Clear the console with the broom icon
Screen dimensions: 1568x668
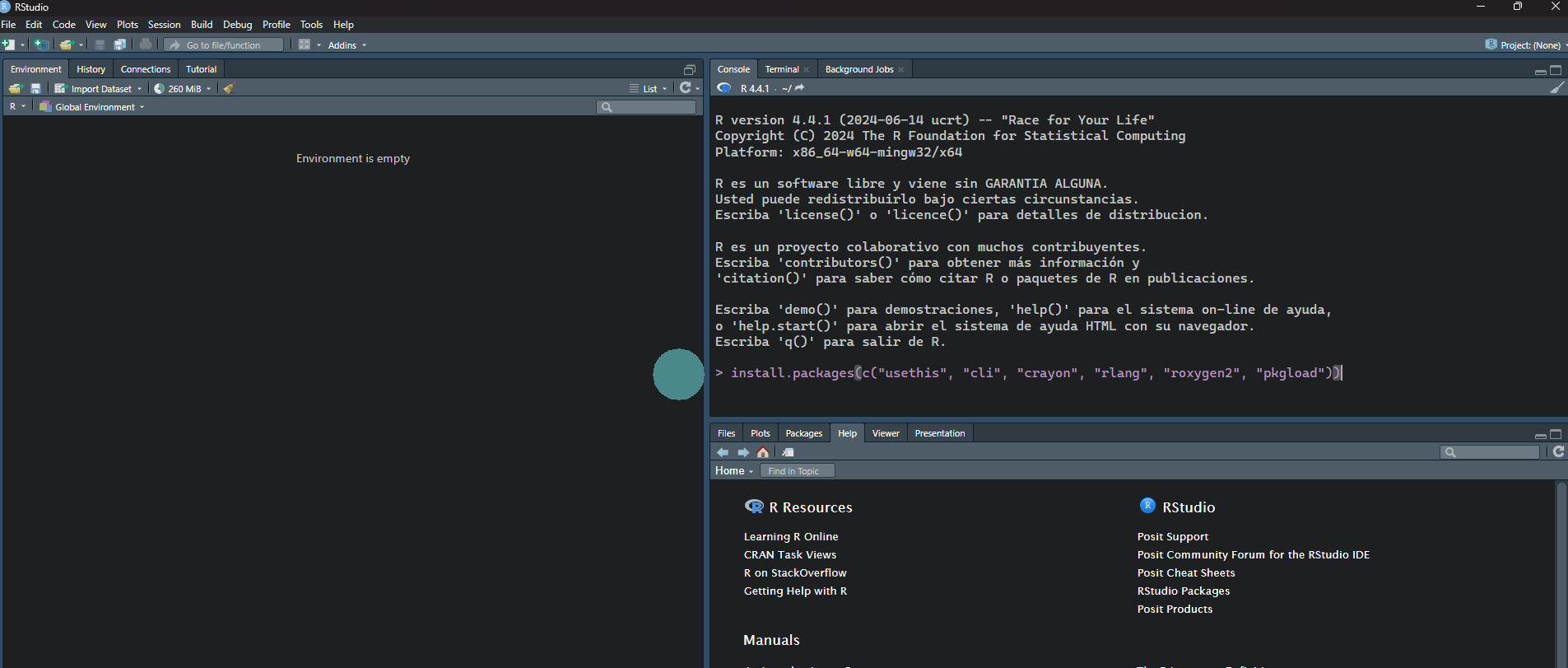(x=1556, y=88)
